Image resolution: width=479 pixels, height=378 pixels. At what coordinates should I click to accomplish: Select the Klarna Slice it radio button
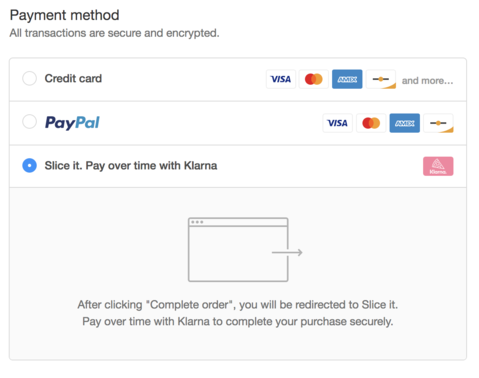point(29,165)
